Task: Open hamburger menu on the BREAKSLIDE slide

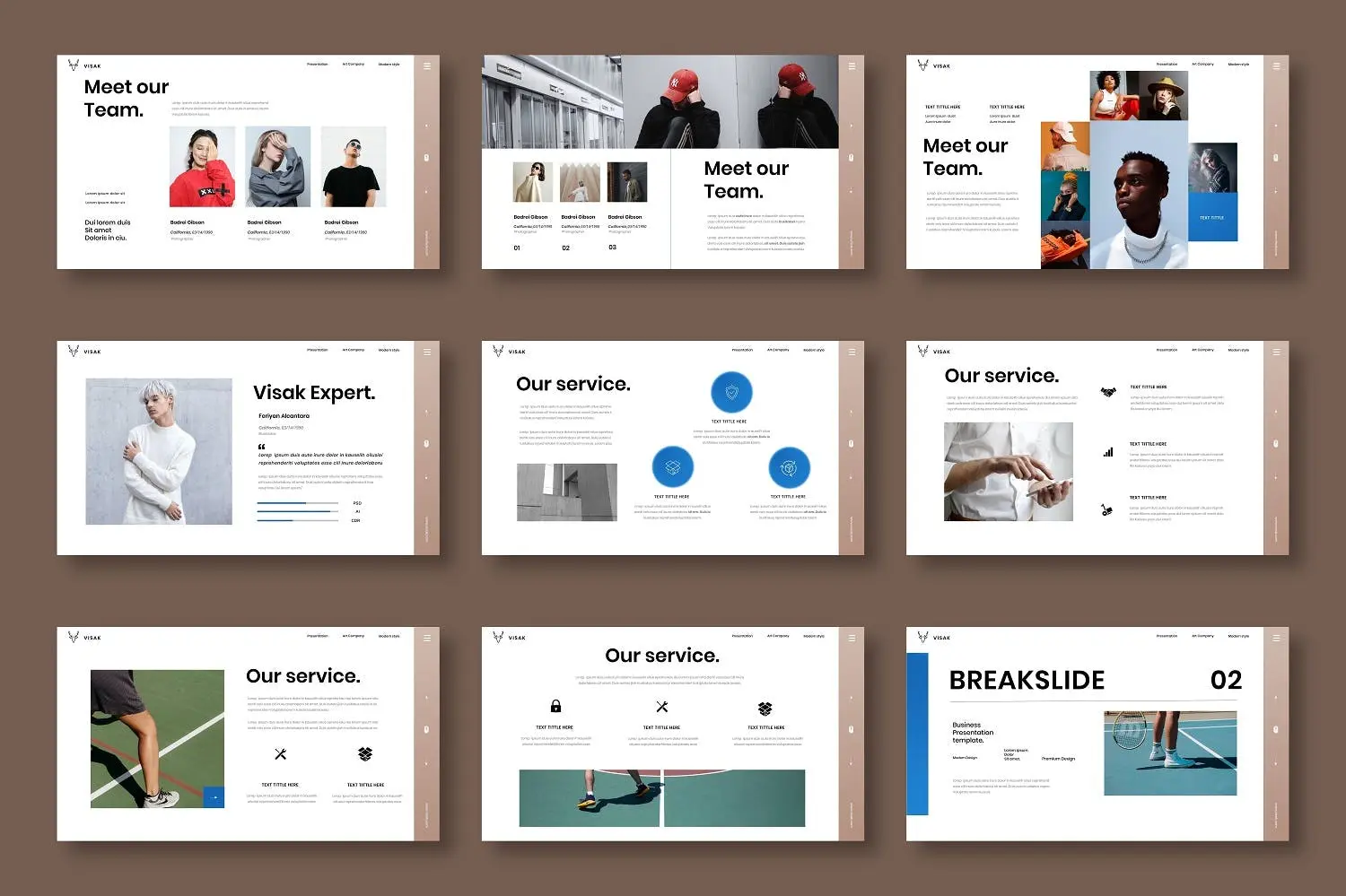Action: [x=1276, y=638]
